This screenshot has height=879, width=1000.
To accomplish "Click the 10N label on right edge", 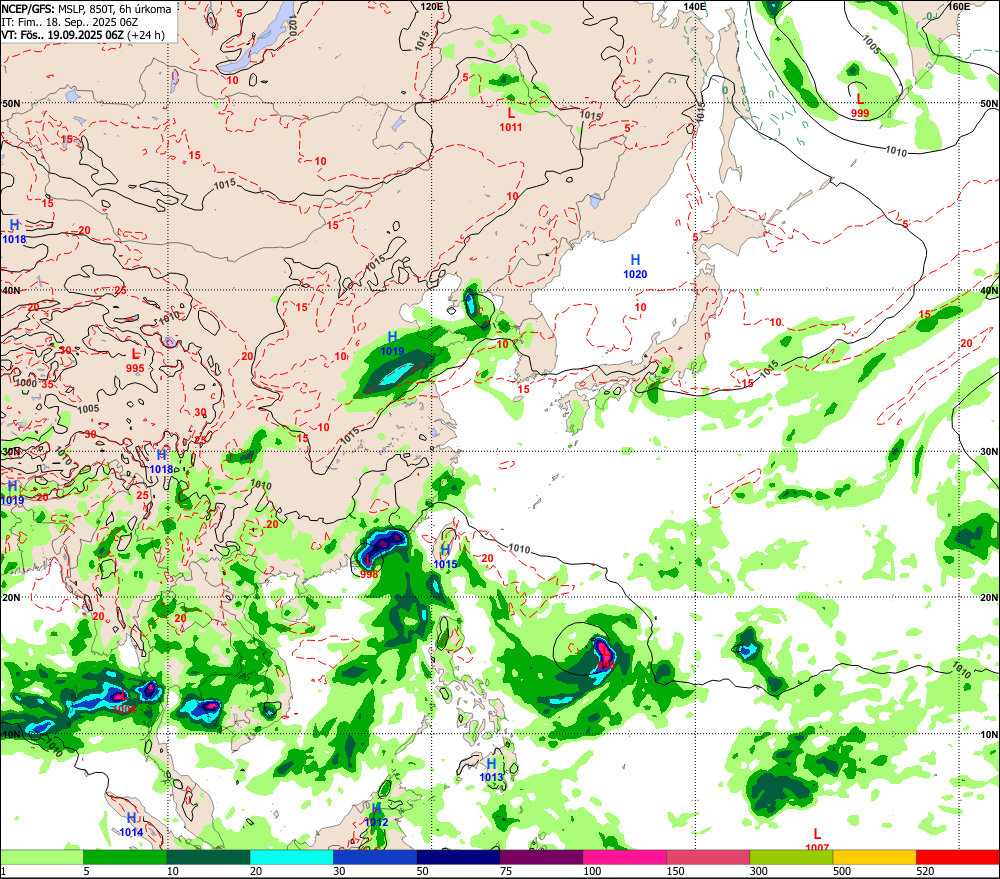I will (x=989, y=734).
